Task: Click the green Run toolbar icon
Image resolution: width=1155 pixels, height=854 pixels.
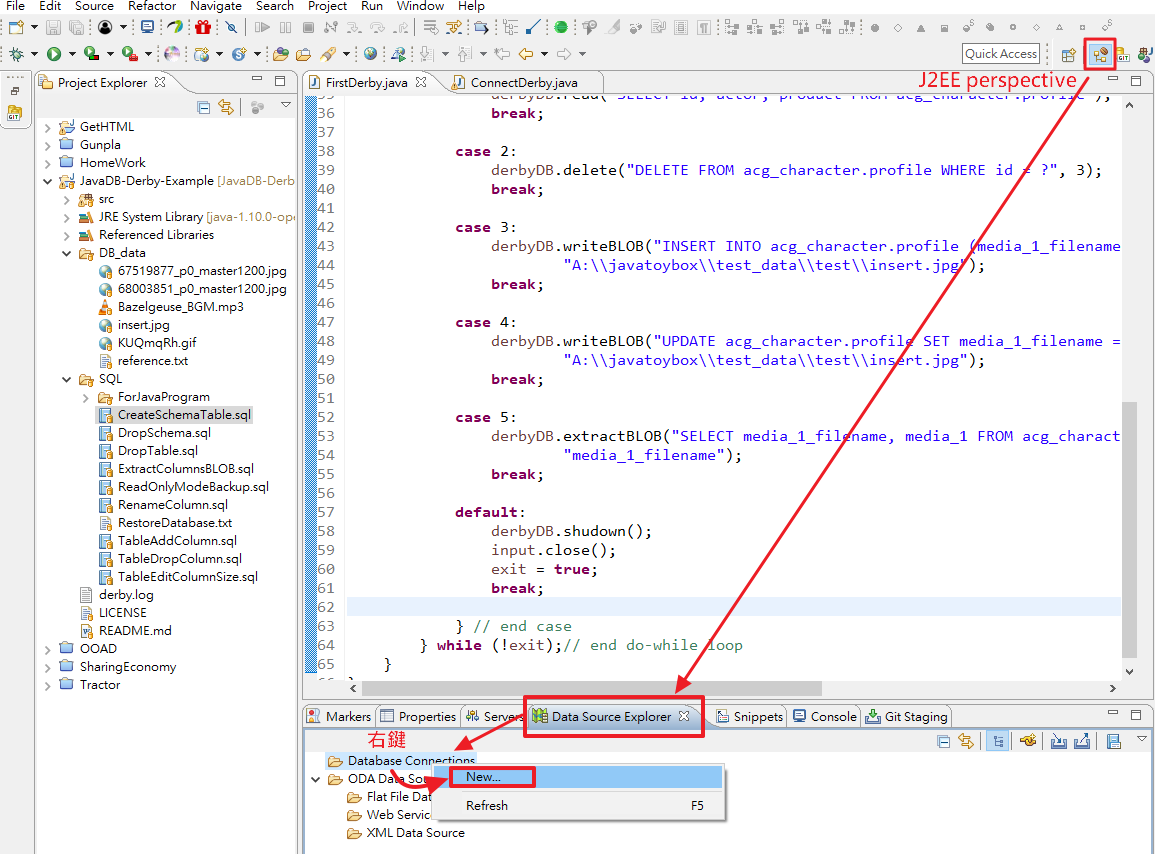Action: (x=51, y=54)
